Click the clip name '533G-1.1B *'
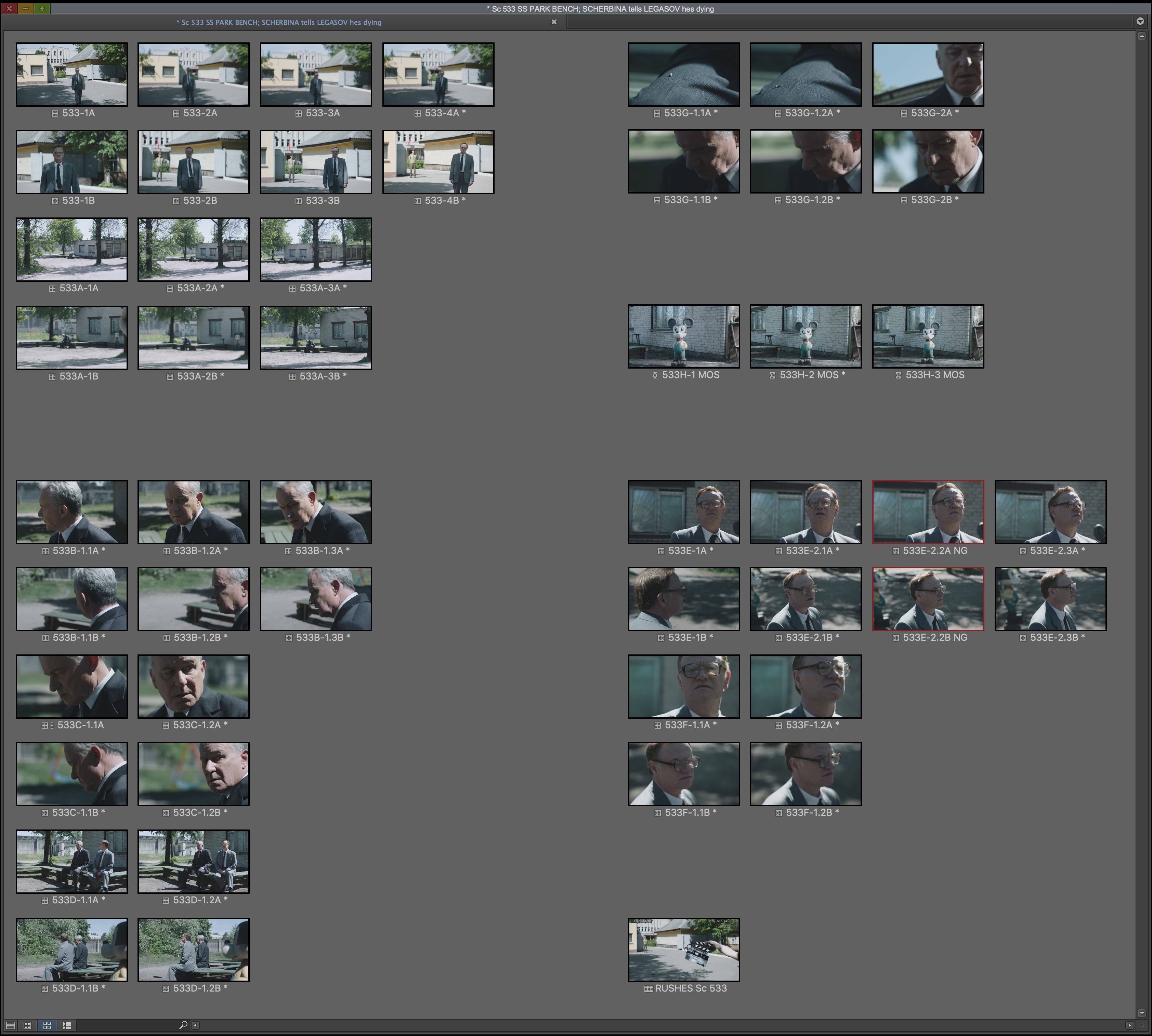 [x=691, y=200]
